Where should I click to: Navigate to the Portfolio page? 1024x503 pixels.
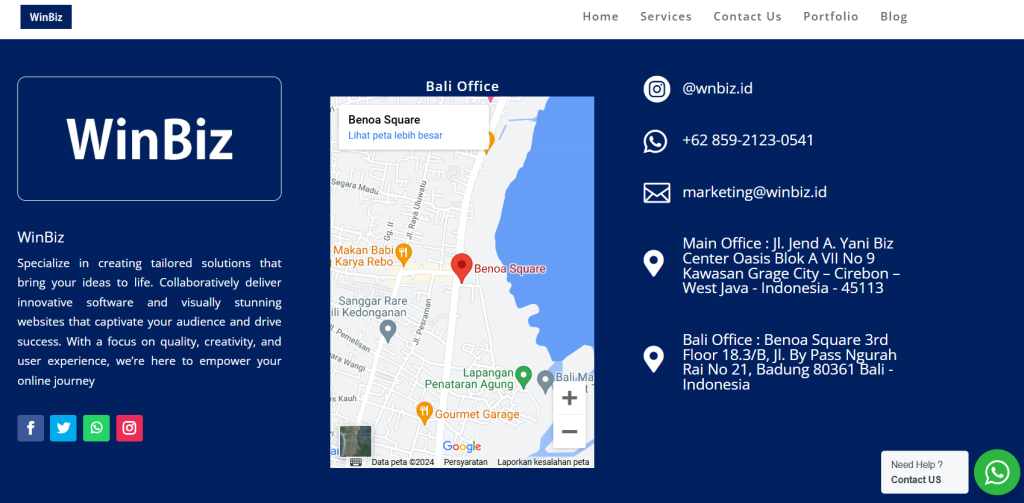tap(830, 16)
